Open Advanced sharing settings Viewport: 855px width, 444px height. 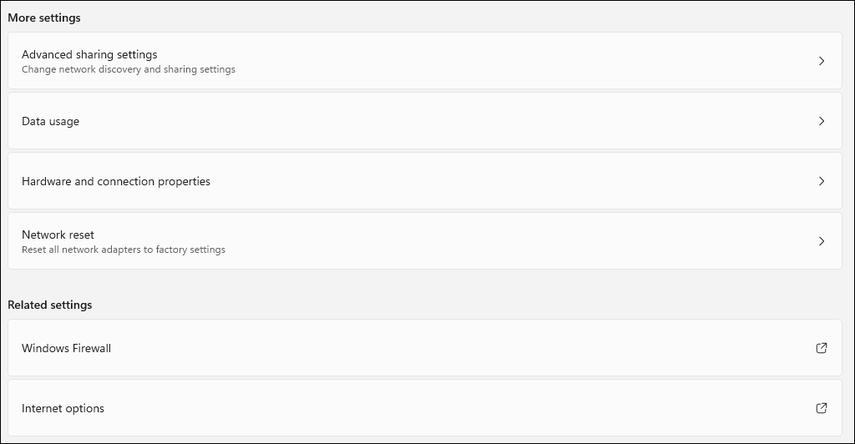click(x=89, y=54)
